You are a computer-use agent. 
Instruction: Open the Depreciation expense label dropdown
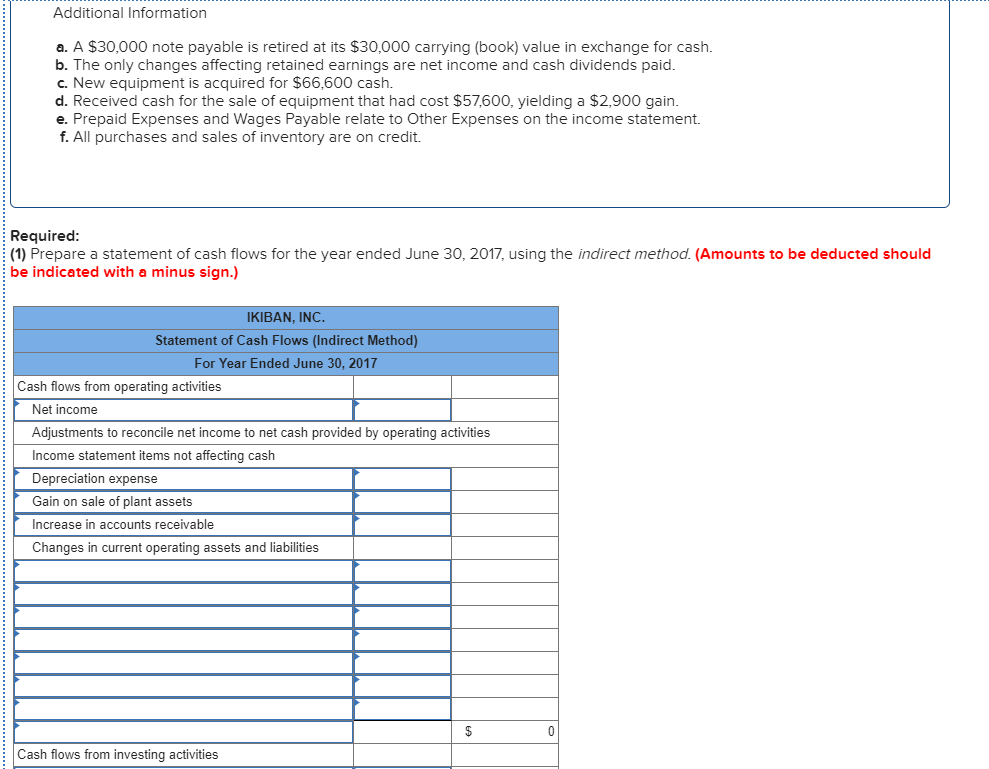183,479
